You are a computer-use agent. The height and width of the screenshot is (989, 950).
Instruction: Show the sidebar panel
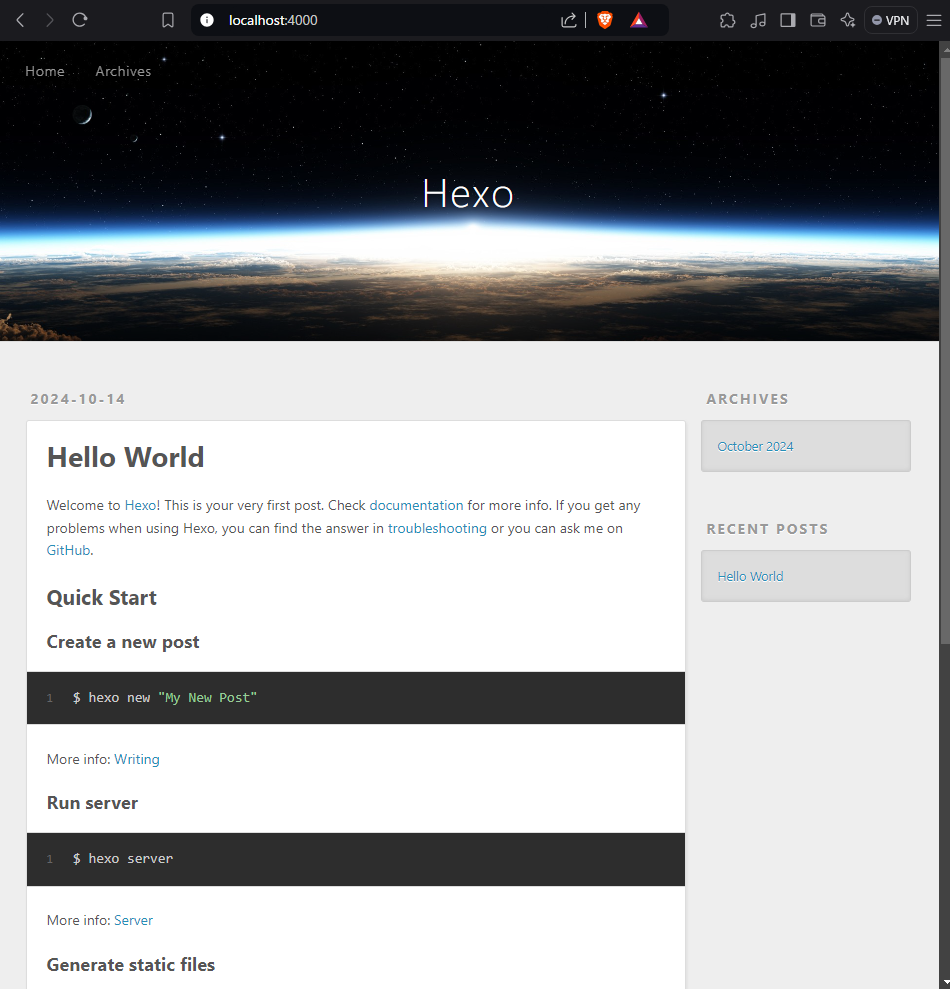coord(787,19)
